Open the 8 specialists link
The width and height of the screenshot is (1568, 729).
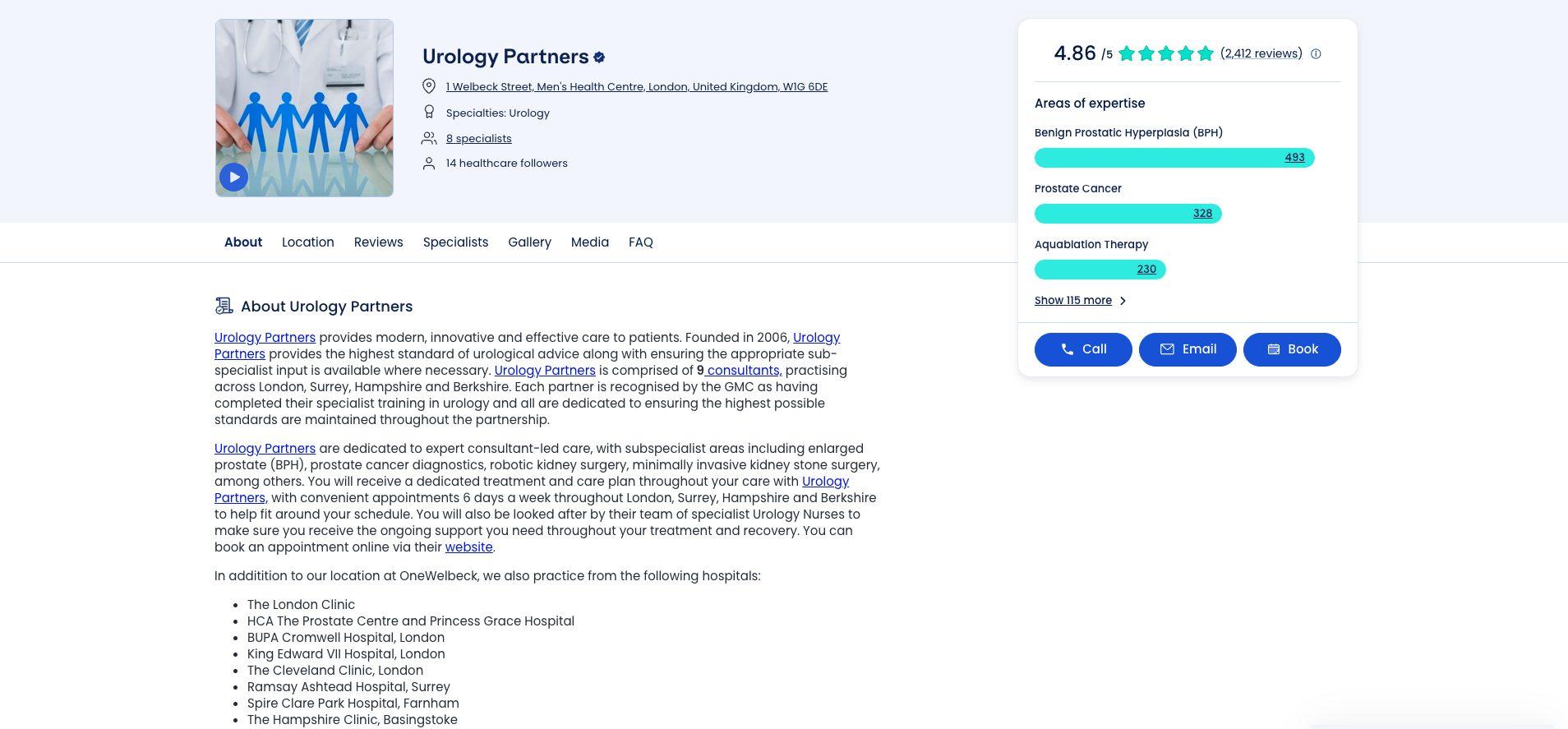tap(479, 139)
